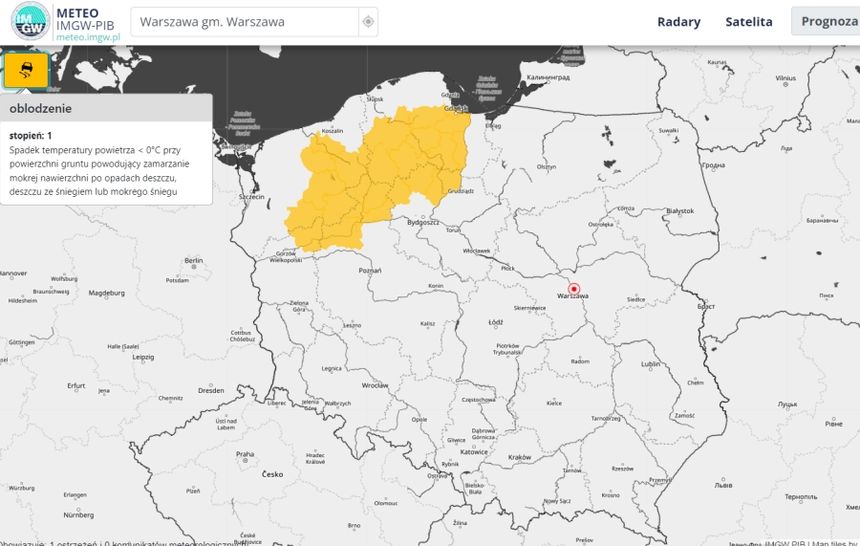
Task: Click the Bydgoszcz label on map
Action: [423, 222]
